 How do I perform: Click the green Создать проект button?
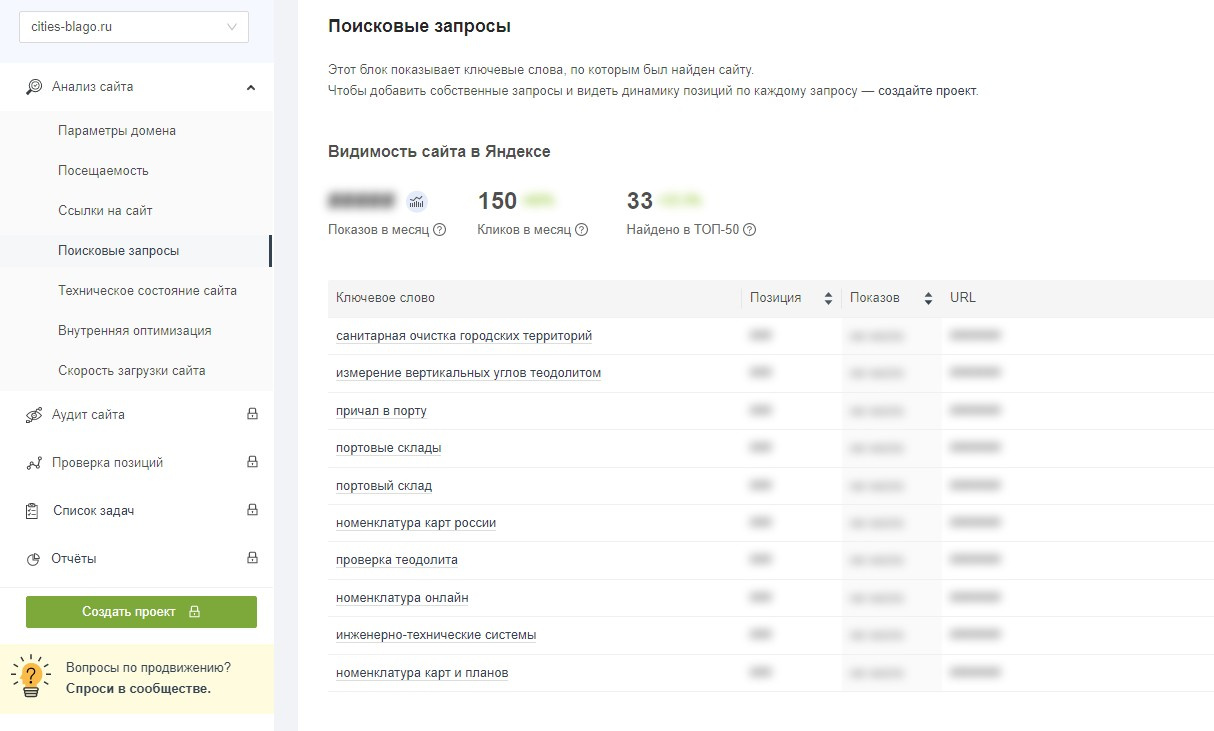141,612
